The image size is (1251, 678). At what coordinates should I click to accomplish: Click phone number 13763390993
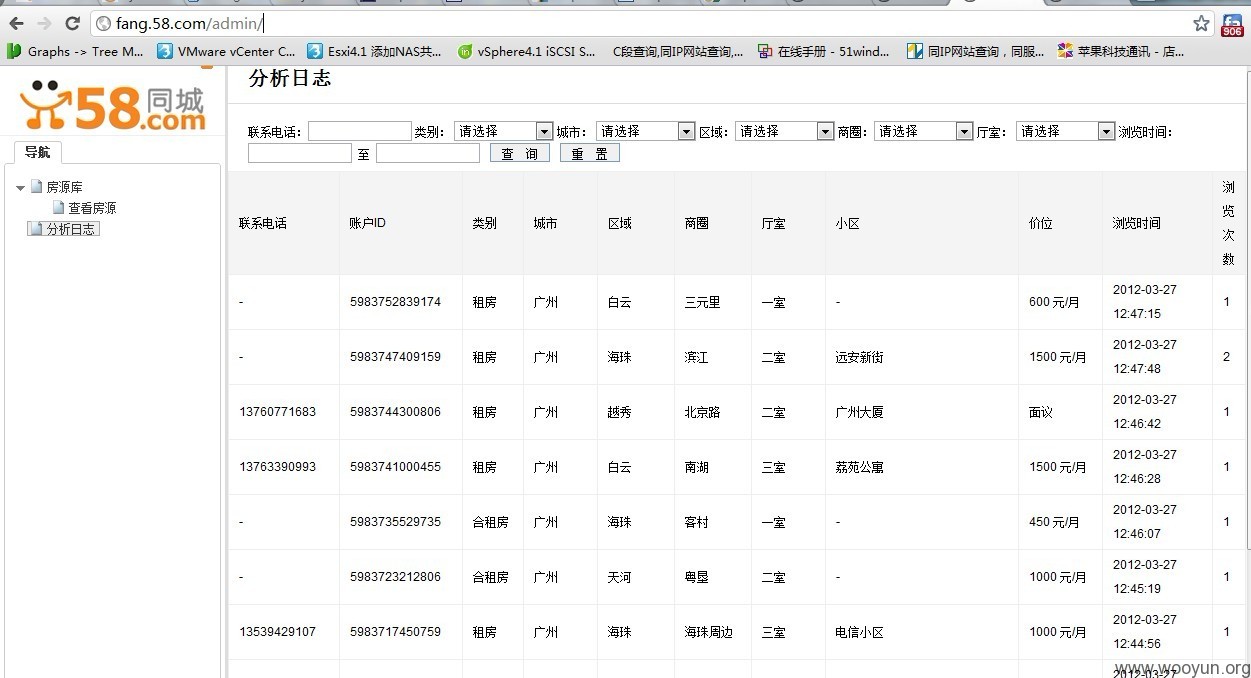pyautogui.click(x=278, y=467)
